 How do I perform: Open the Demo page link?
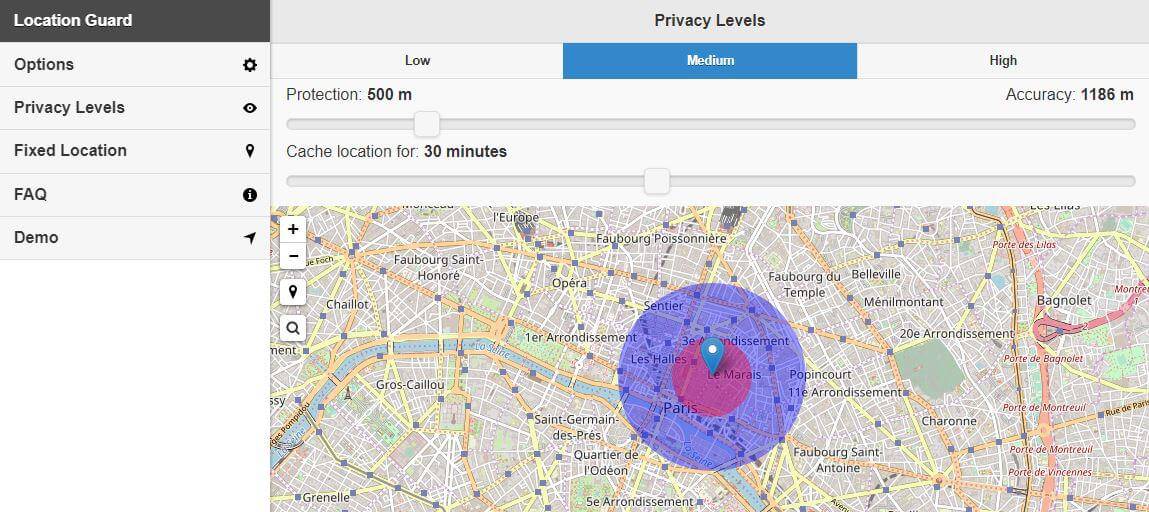[135, 238]
